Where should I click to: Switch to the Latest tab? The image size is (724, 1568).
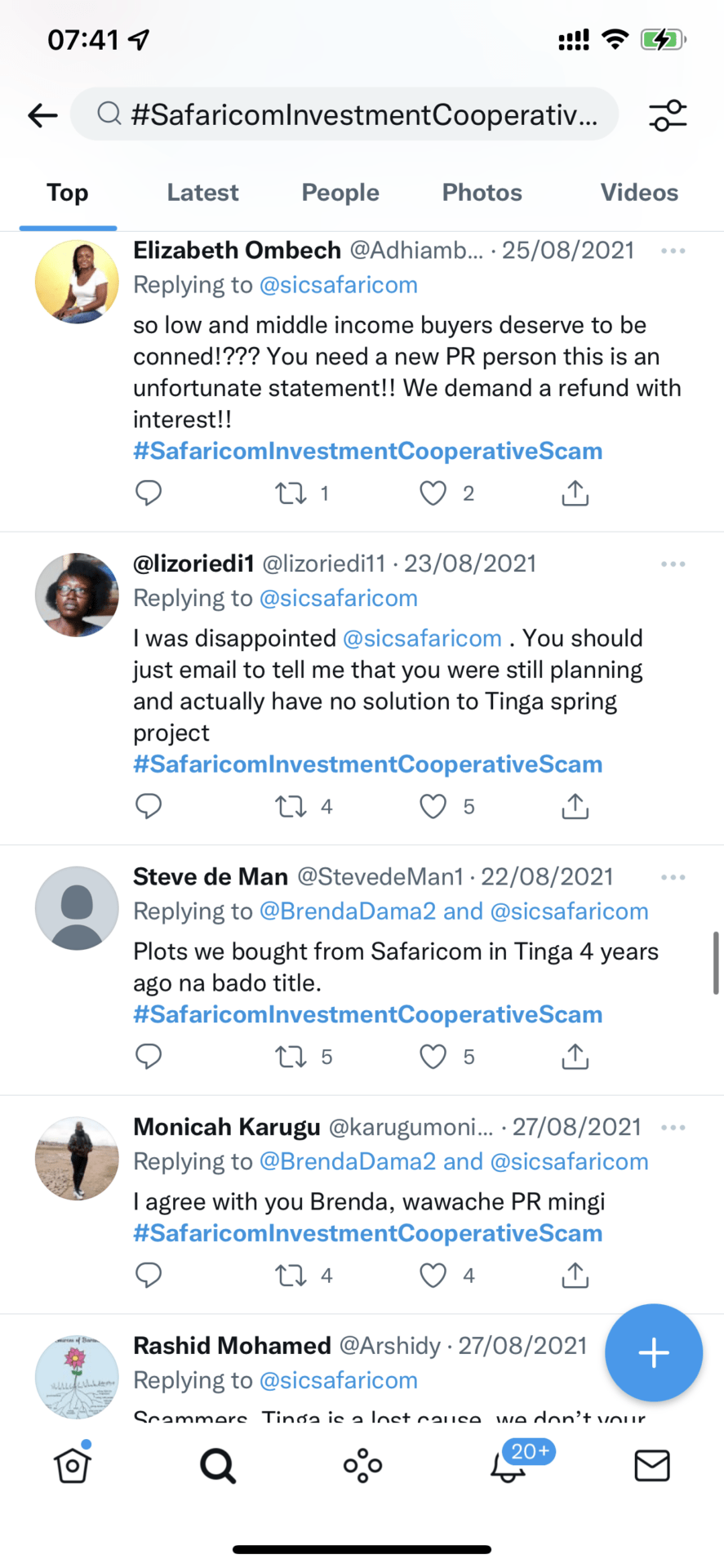(x=202, y=193)
